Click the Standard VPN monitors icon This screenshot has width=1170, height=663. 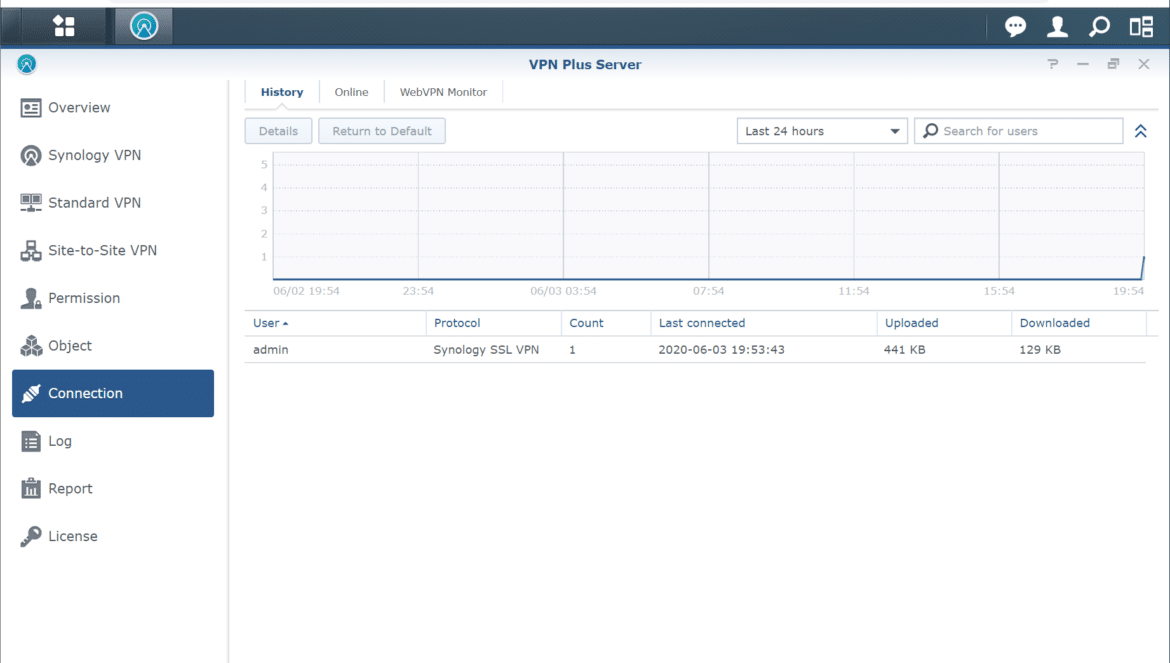[x=31, y=203]
